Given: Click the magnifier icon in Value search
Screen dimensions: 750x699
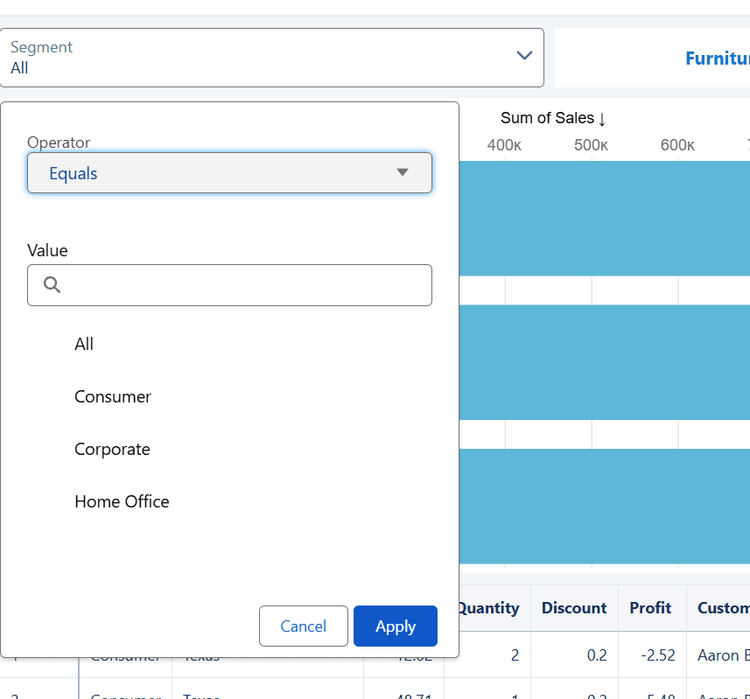Looking at the screenshot, I should pyautogui.click(x=53, y=285).
